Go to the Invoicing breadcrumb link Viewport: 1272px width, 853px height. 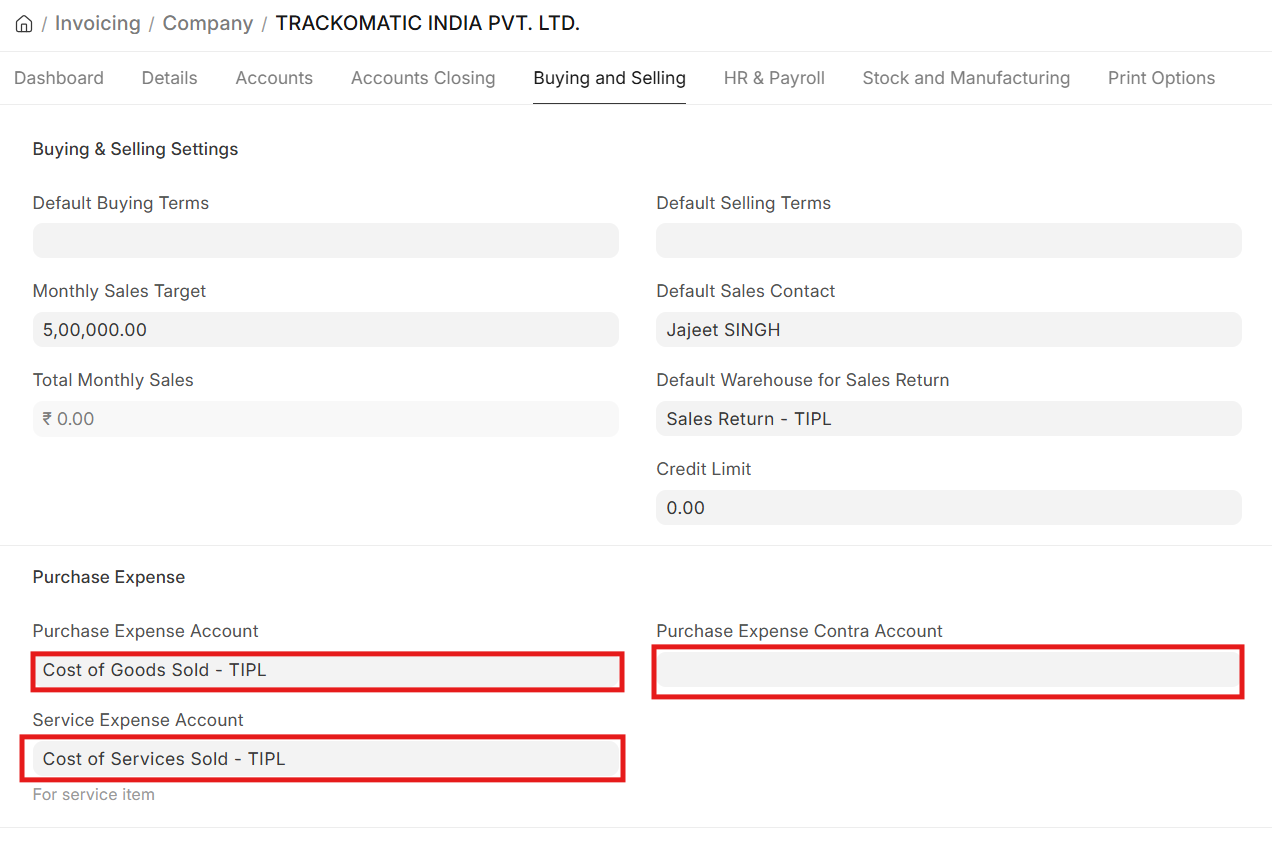97,24
